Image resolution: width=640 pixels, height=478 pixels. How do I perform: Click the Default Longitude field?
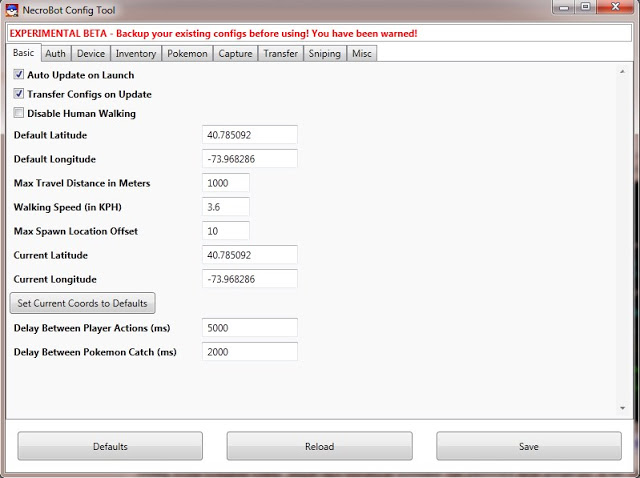tap(250, 159)
